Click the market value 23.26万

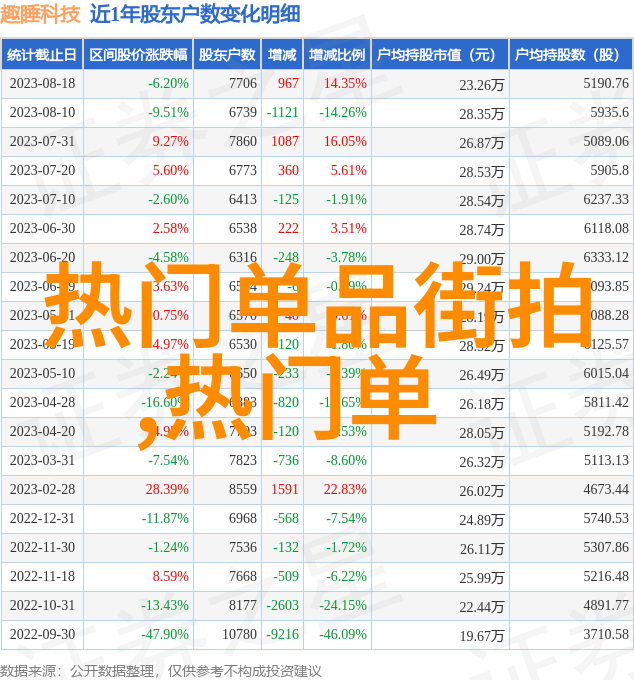pos(482,85)
